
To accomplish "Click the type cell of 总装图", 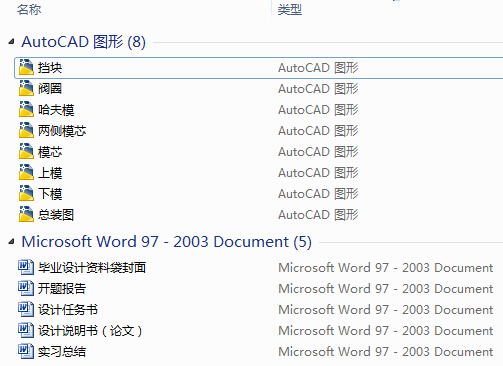I will coord(318,215).
